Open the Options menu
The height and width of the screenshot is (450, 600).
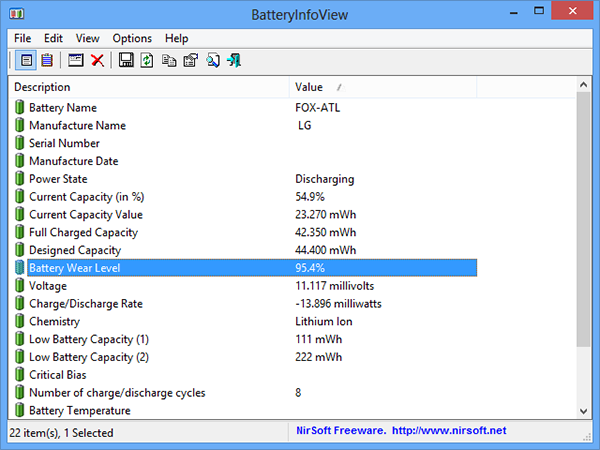click(x=132, y=38)
